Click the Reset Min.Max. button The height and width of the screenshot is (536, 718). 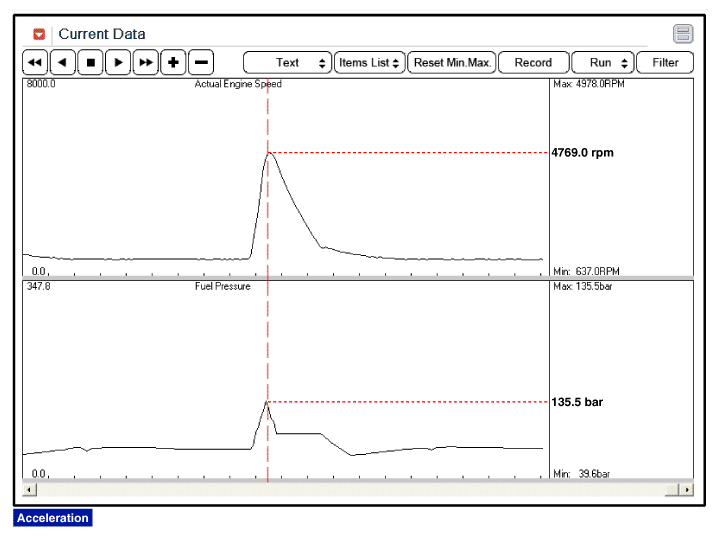coord(452,62)
